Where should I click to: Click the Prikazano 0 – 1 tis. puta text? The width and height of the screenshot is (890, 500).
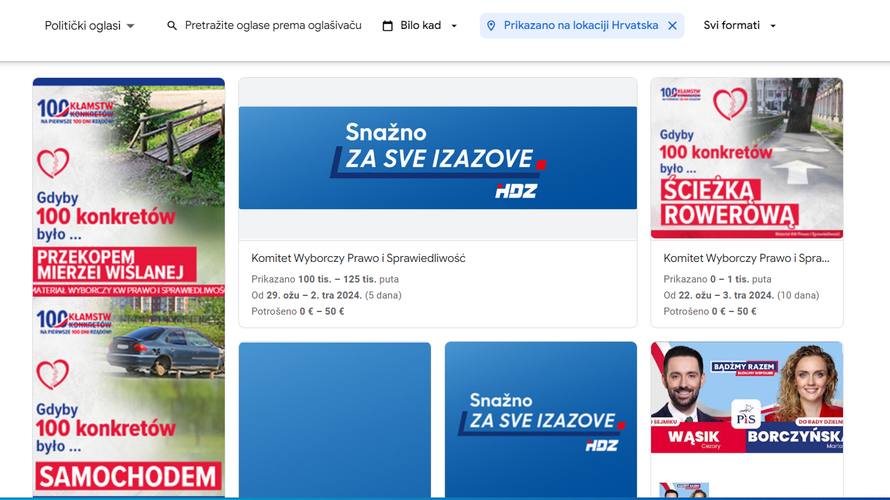coord(717,279)
